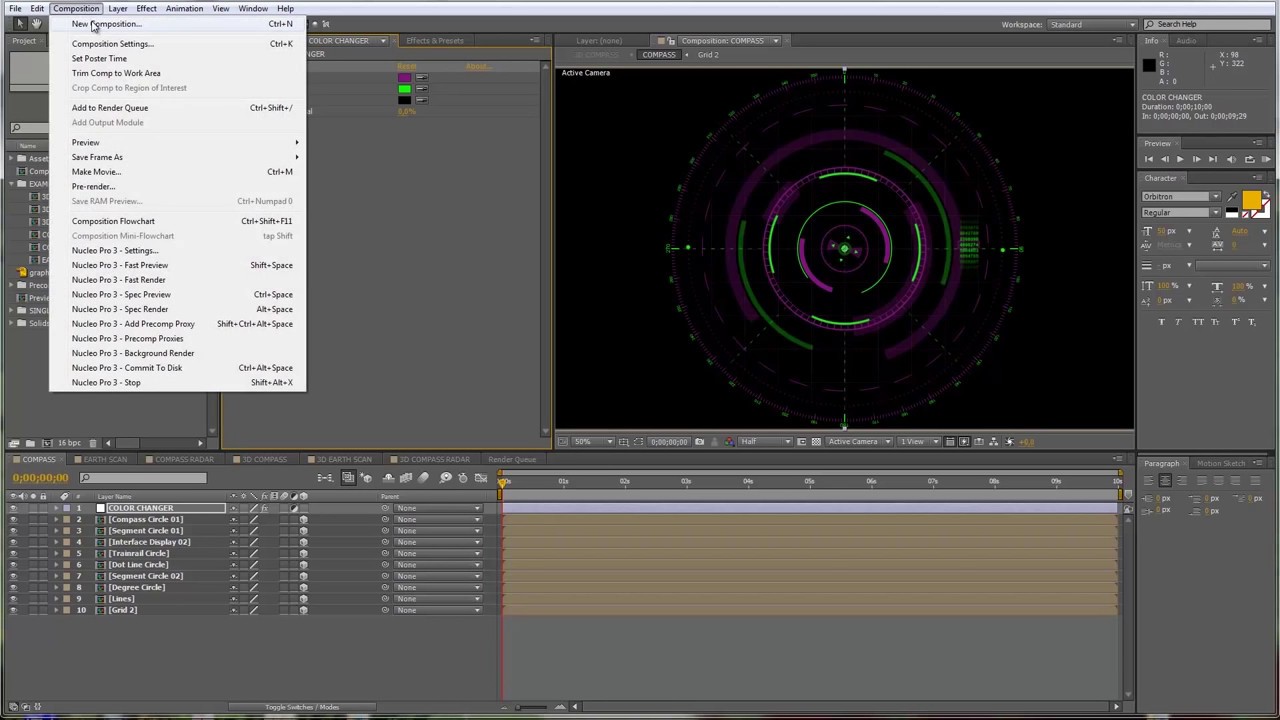The width and height of the screenshot is (1280, 720).
Task: Toggle the 3D switch on Segment Circle 01
Action: point(303,531)
